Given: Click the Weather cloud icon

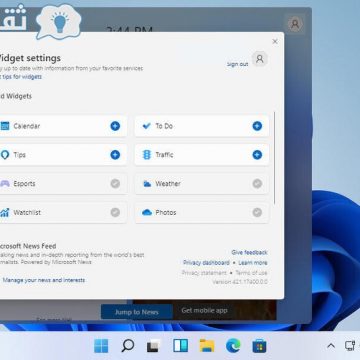Looking at the screenshot, I should [147, 184].
